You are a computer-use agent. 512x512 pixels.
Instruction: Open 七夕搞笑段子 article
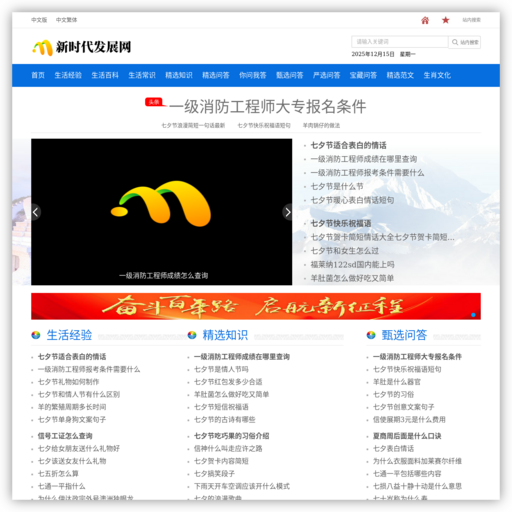(215, 474)
